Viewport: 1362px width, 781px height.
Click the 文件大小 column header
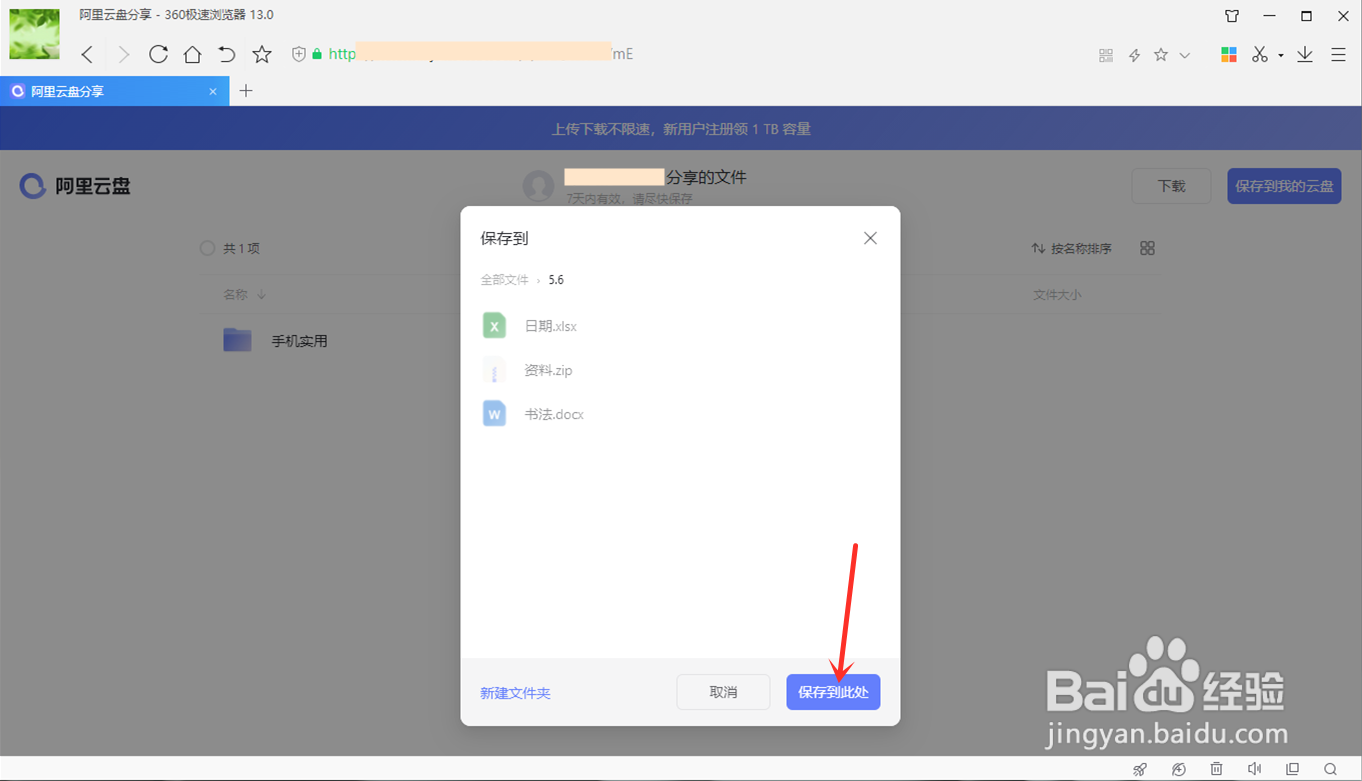point(1057,295)
